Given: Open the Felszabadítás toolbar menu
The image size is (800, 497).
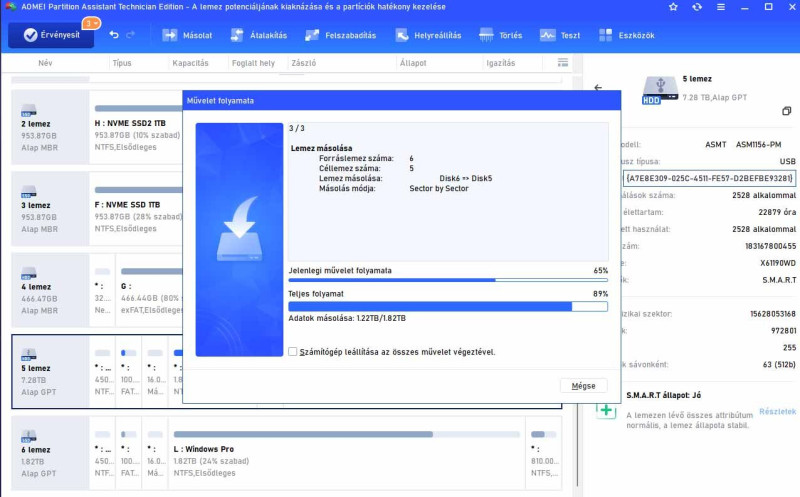Looking at the screenshot, I should [x=340, y=35].
